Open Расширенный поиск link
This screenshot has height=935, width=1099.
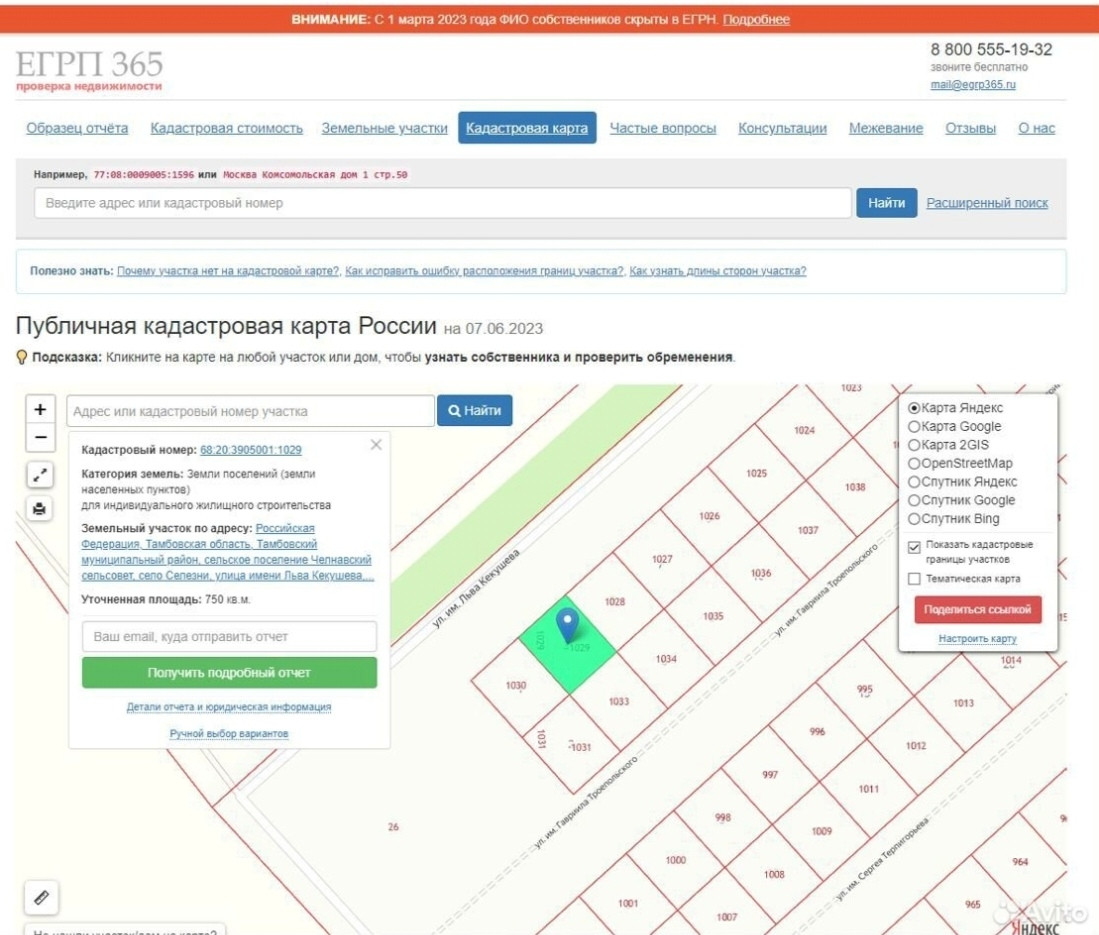pos(987,203)
